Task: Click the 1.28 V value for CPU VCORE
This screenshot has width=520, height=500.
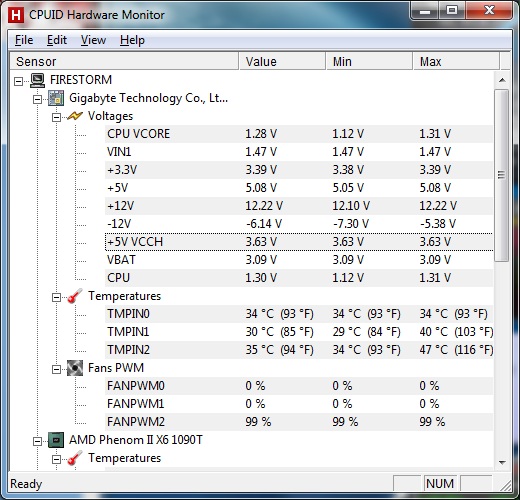Action: tap(261, 134)
